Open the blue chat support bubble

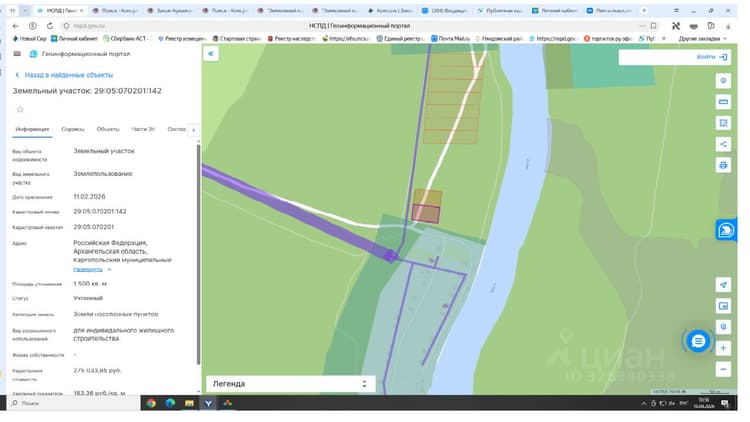[x=698, y=341]
